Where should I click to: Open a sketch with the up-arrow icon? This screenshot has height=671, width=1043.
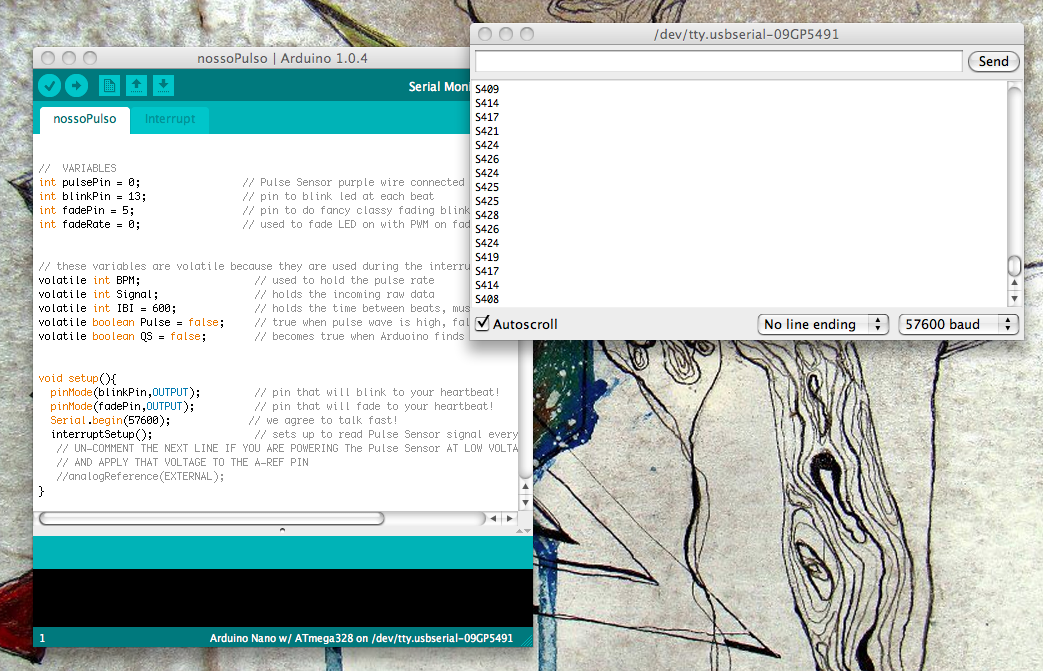pos(137,86)
